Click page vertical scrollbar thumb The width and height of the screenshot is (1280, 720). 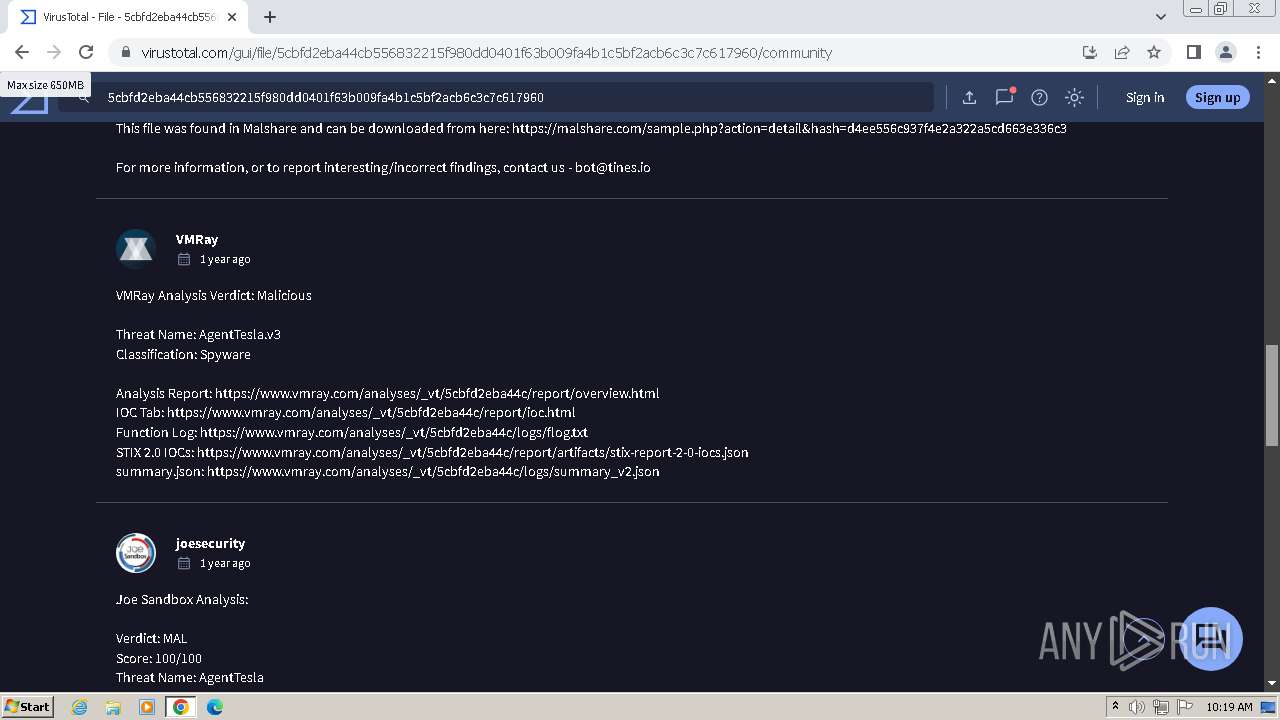pyautogui.click(x=1272, y=395)
